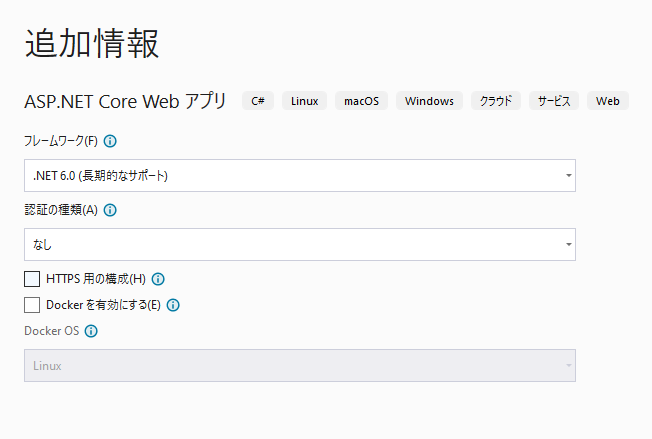This screenshot has height=439, width=652.
Task: Click the Windows tag
Action: pos(429,101)
